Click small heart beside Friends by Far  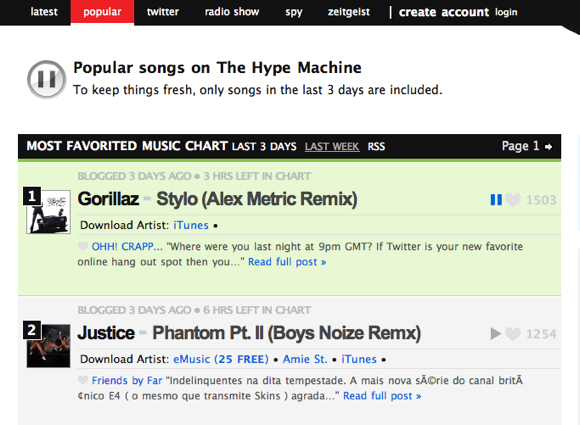[83, 380]
